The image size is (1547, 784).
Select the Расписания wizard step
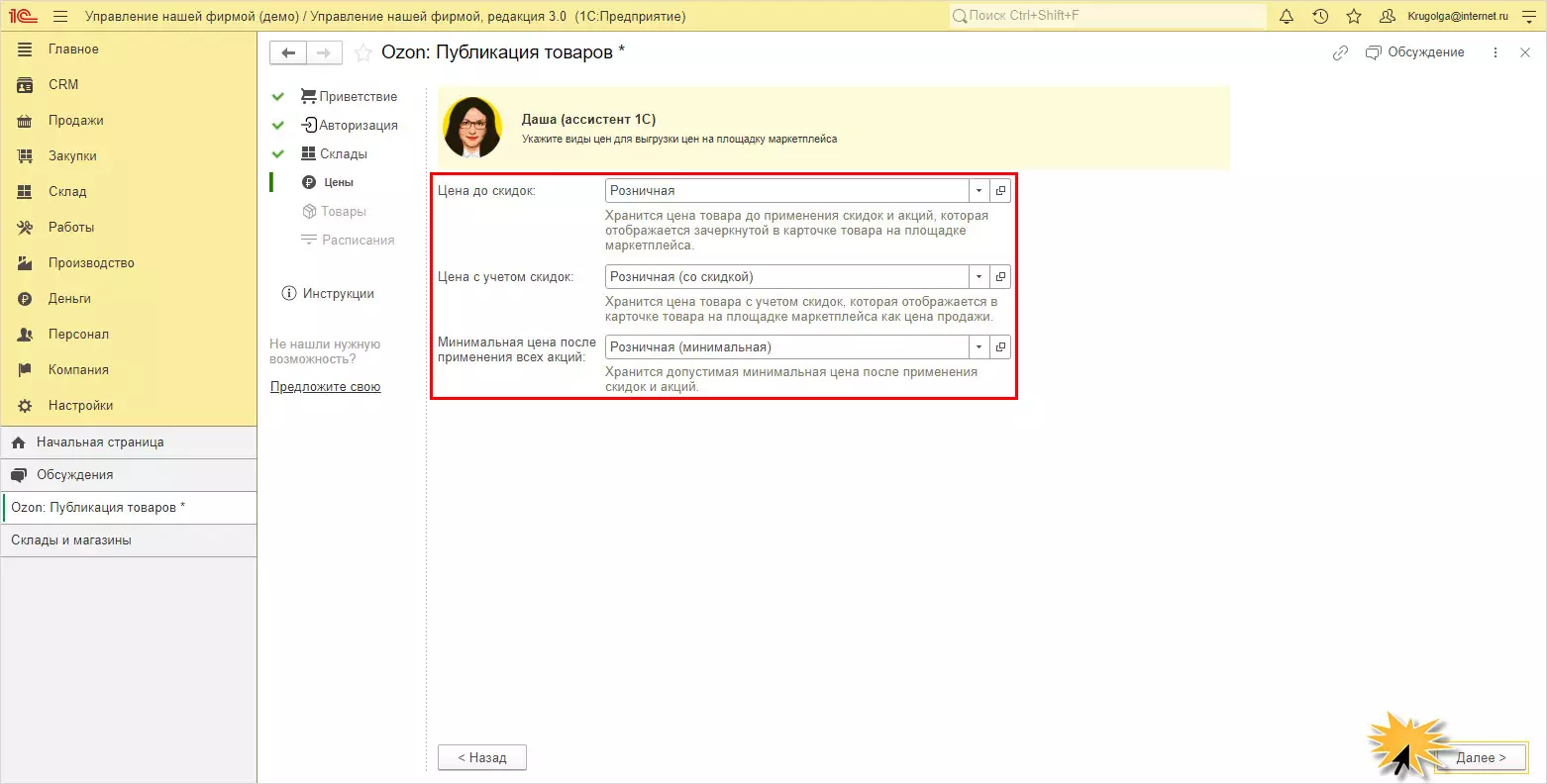[x=348, y=240]
